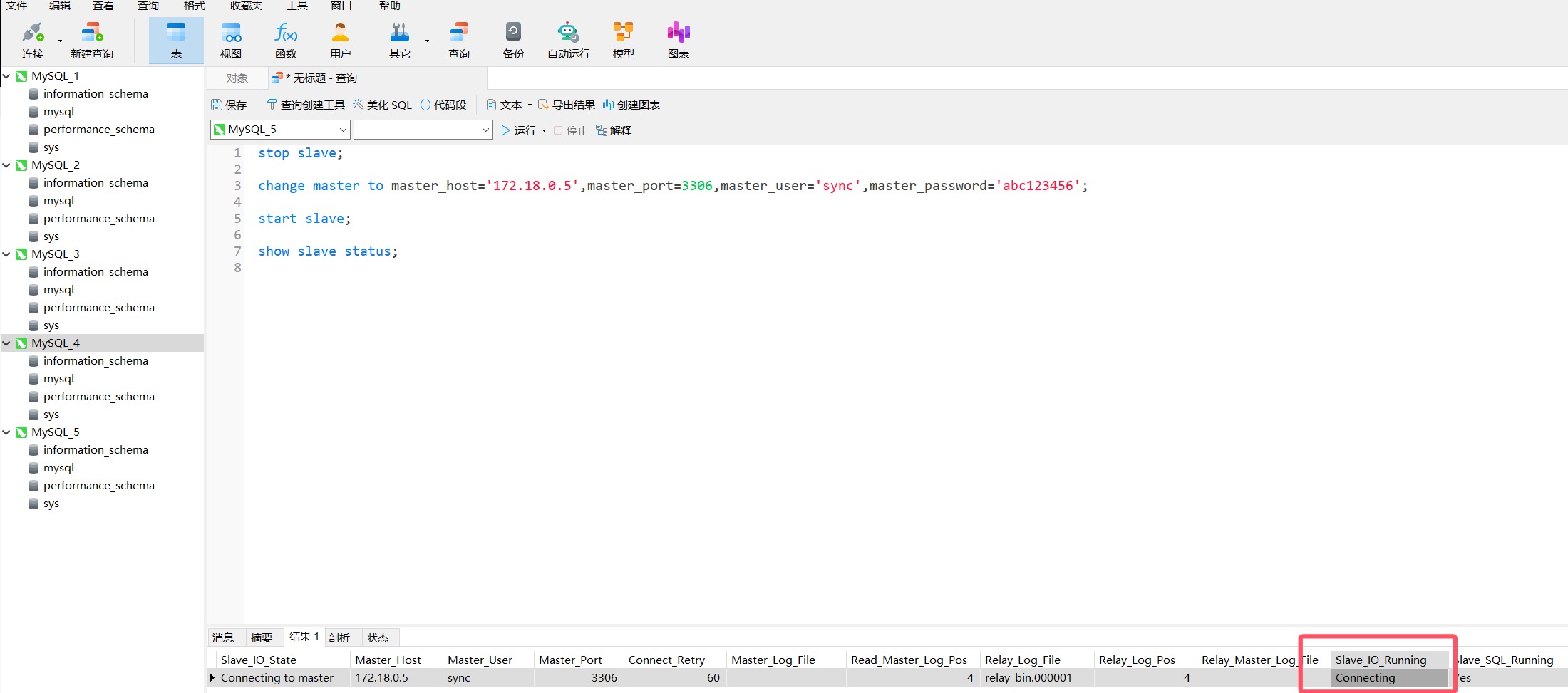Click the 其它 others toolbar icon

coord(400,40)
